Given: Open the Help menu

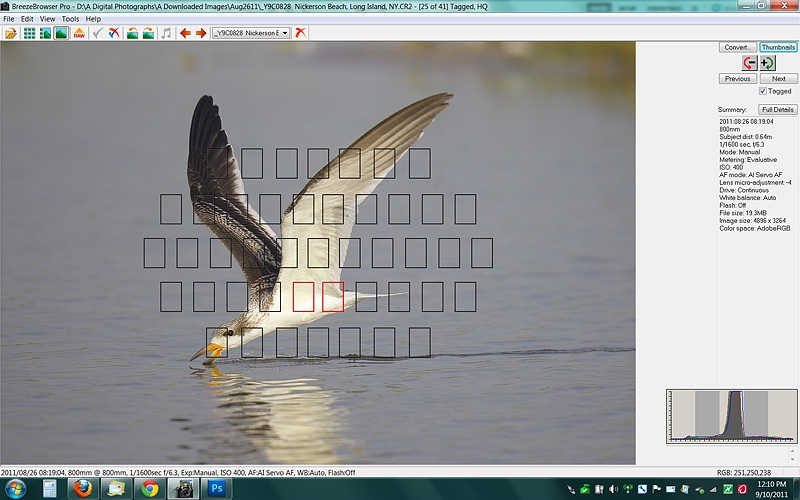Looking at the screenshot, I should [x=93, y=19].
